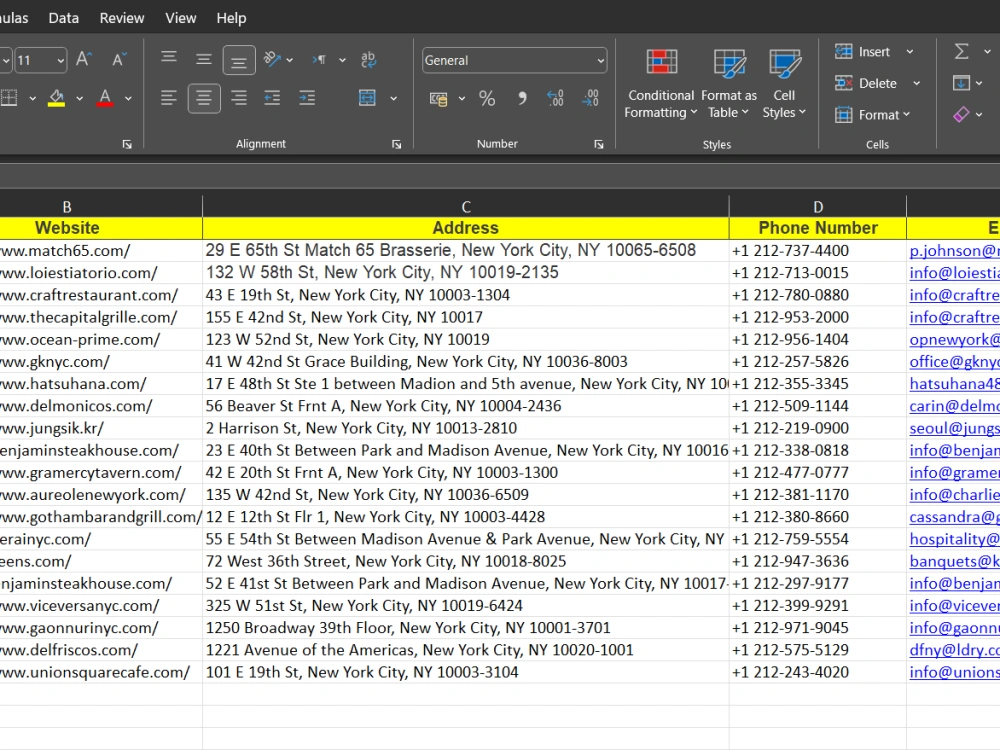Select column D header
This screenshot has width=1000, height=750.
[x=818, y=207]
